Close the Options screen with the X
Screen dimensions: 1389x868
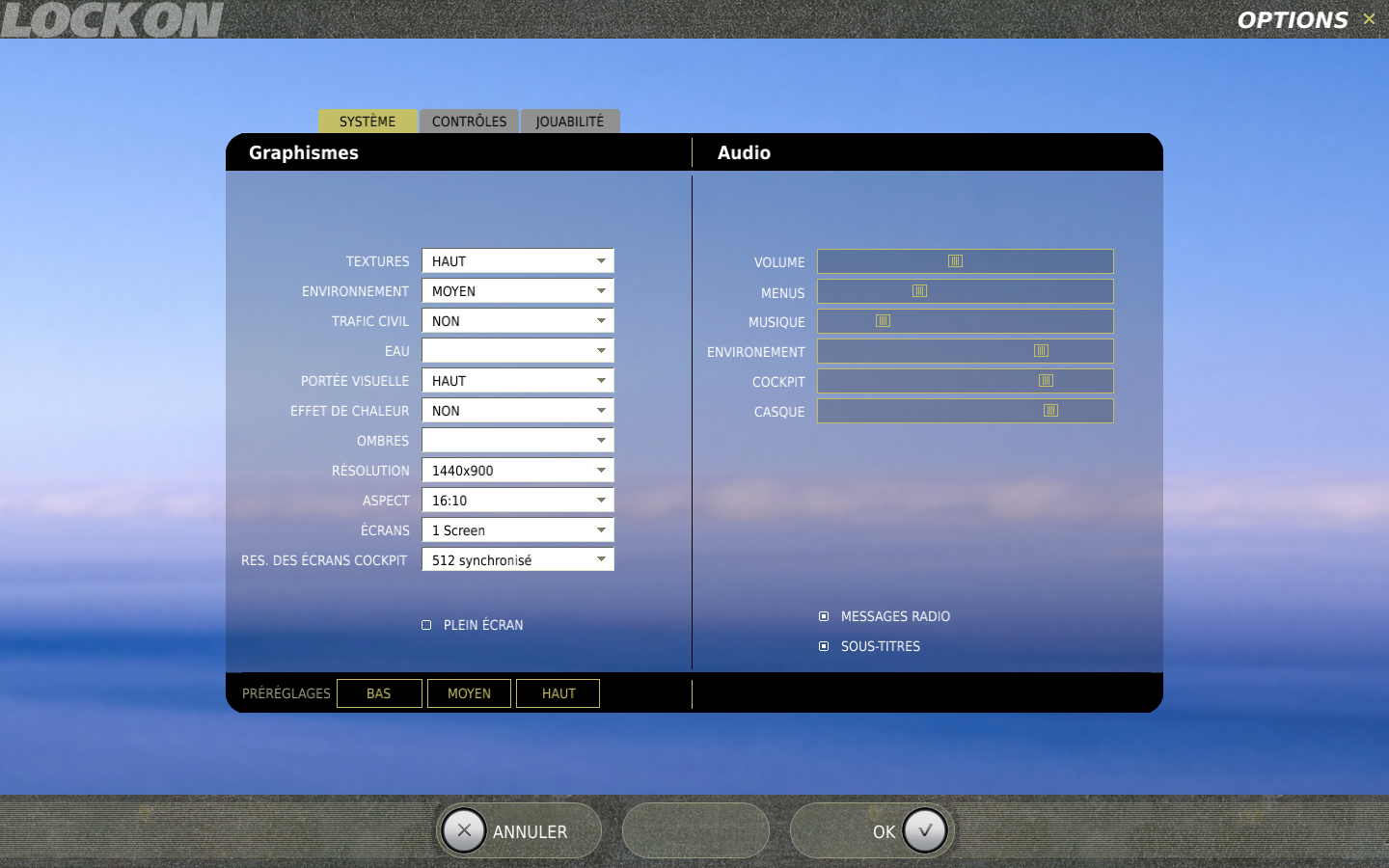pyautogui.click(x=1369, y=19)
